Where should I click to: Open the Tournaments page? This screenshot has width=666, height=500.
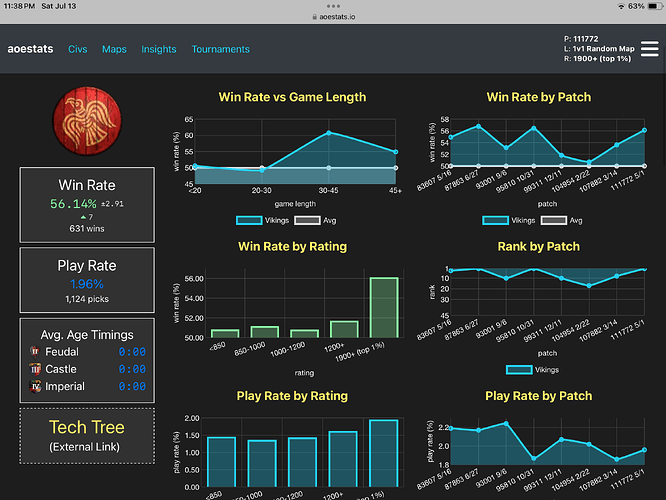pyautogui.click(x=220, y=49)
